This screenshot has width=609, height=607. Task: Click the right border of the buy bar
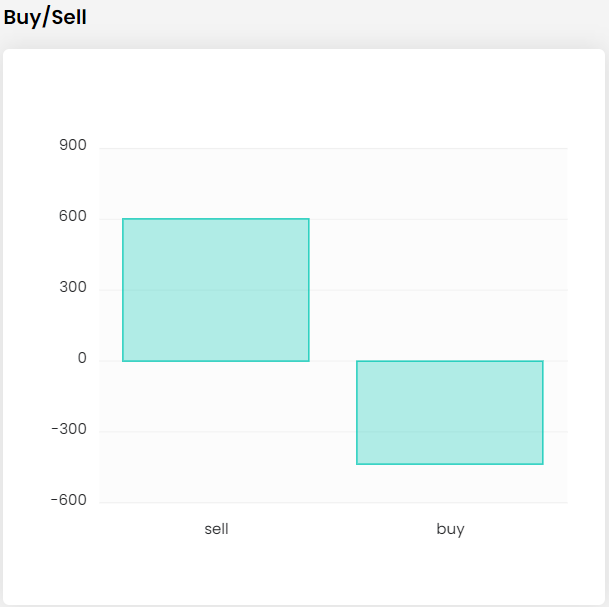543,412
